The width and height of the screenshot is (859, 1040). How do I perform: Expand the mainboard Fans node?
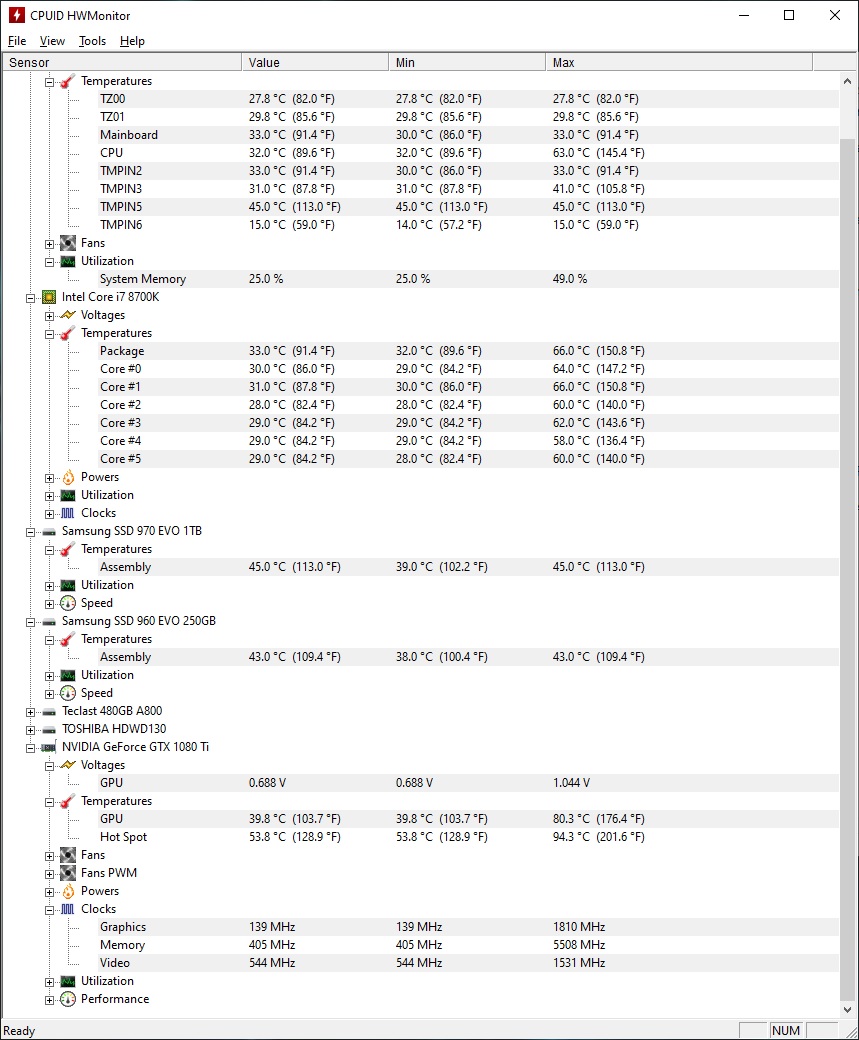click(49, 244)
